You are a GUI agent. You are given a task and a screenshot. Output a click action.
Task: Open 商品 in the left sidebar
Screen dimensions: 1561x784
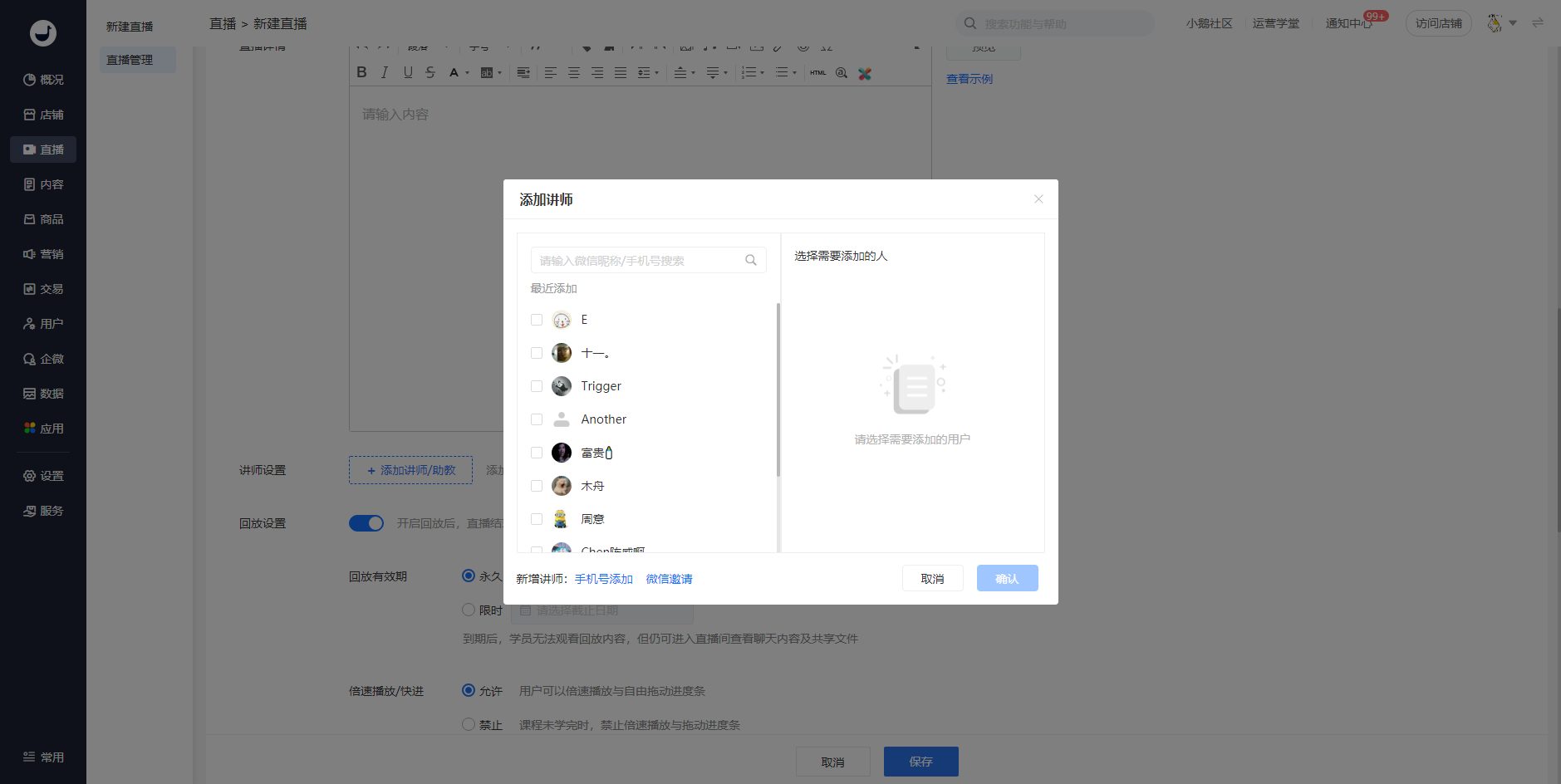click(x=43, y=219)
